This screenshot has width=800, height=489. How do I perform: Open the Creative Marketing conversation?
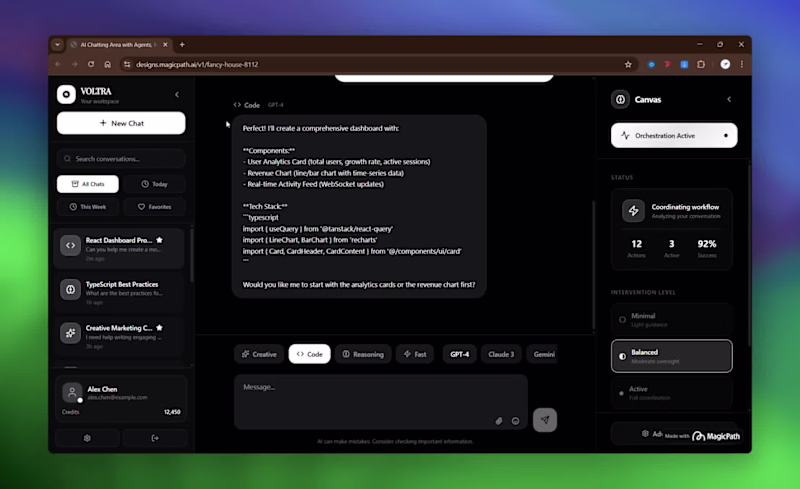click(119, 336)
